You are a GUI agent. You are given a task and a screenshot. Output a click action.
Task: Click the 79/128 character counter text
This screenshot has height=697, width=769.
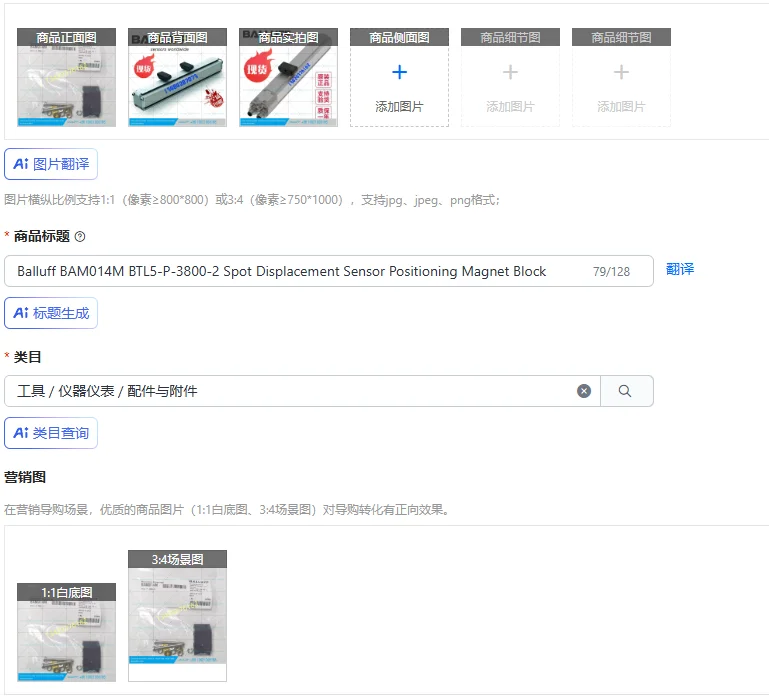tap(611, 272)
